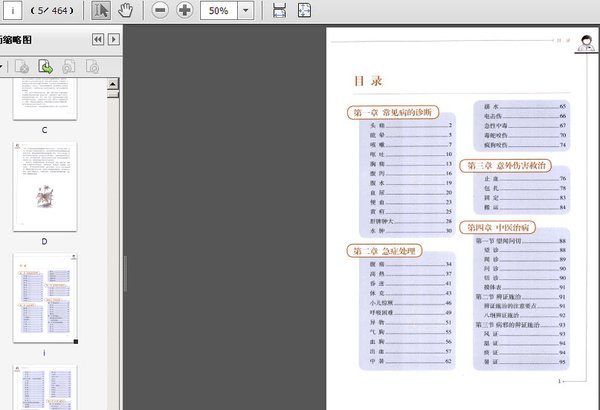
Task: Click the right-arrow button in thumbnail panel header
Action: tap(114, 39)
